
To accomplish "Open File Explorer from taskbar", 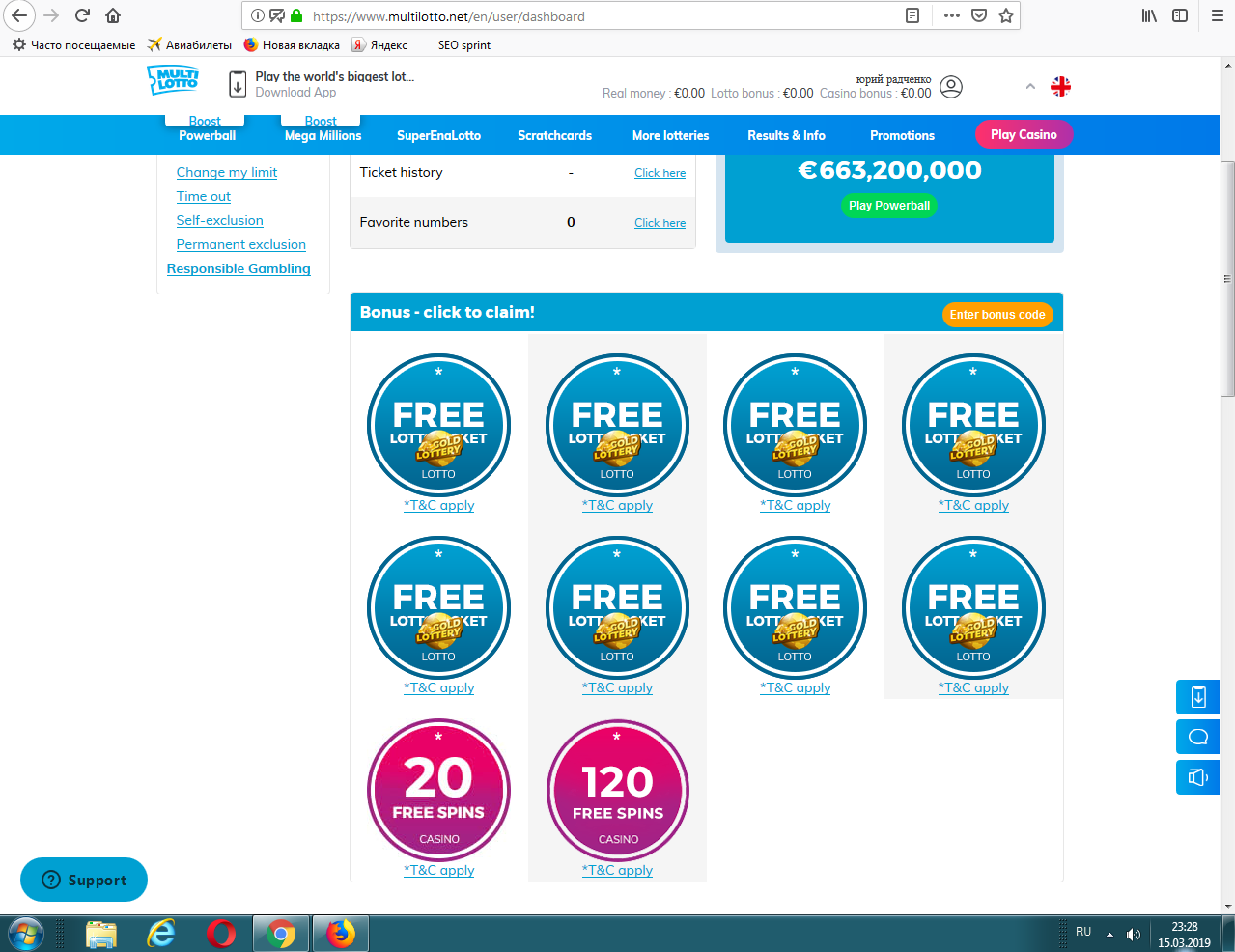I will pyautogui.click(x=101, y=935).
